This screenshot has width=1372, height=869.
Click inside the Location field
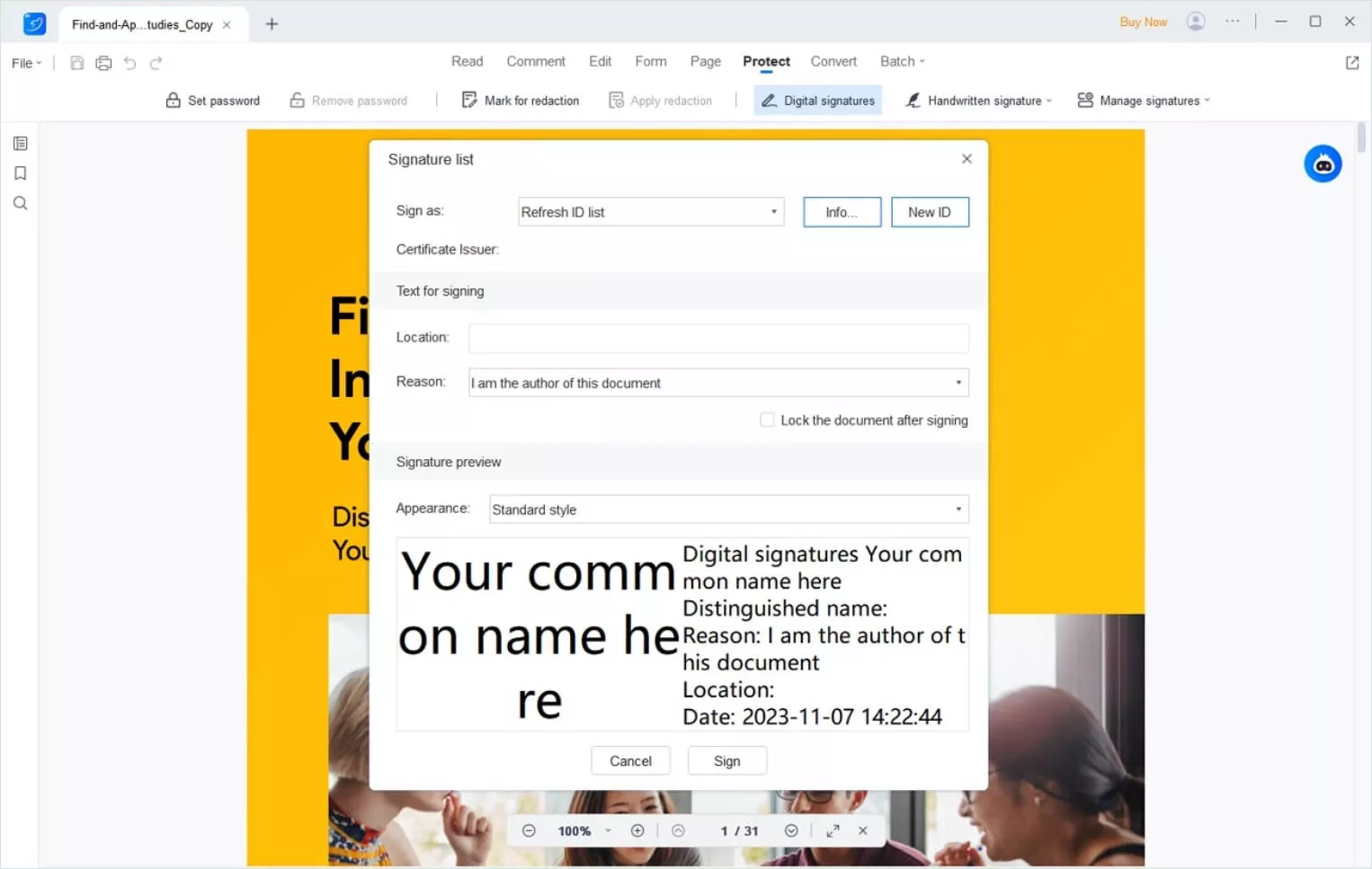(x=717, y=339)
